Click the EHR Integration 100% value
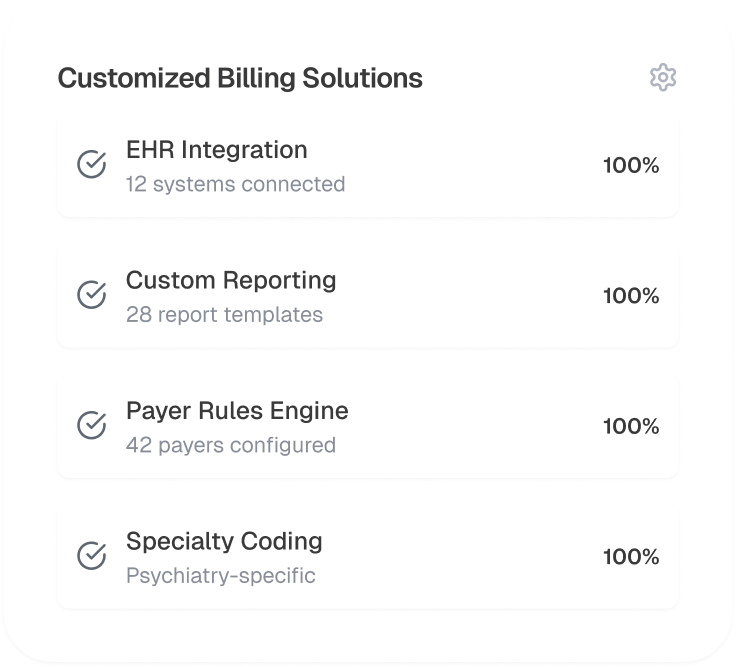 click(x=631, y=166)
